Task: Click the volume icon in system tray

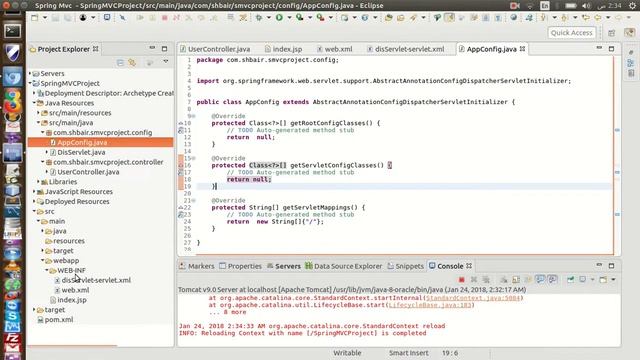Action: click(587, 6)
